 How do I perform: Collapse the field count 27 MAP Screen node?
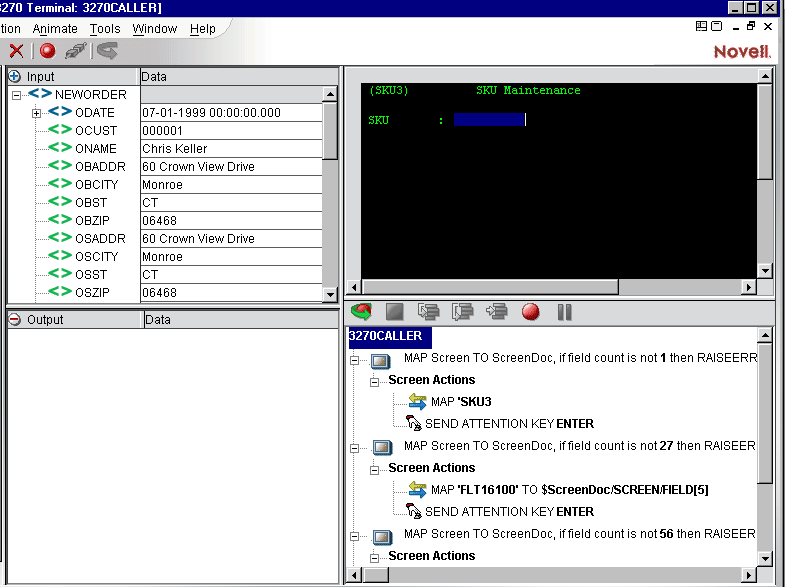tap(354, 448)
